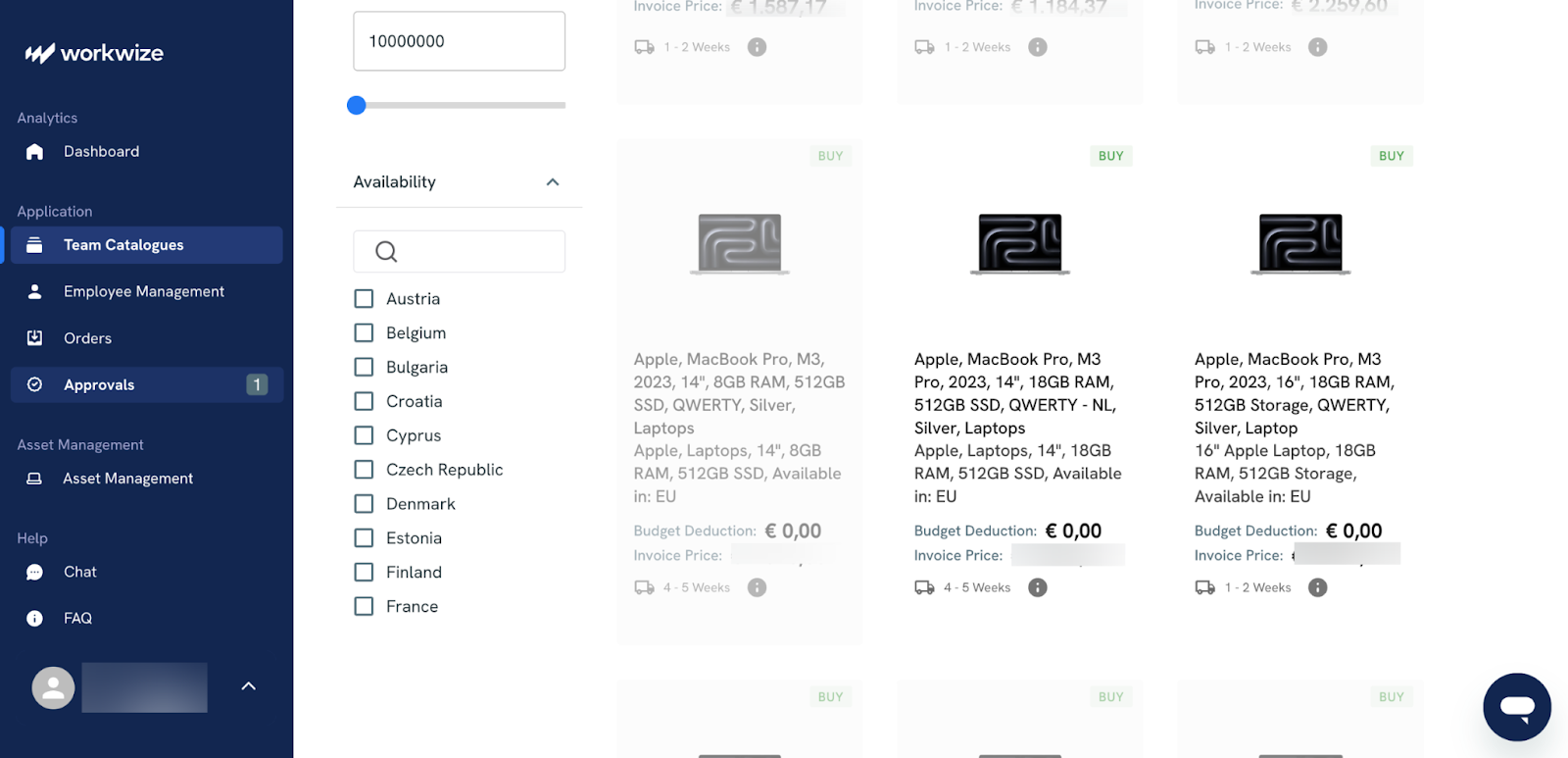Click info icon on 16" MacBook Pro card
Screen dimensions: 1568x758
pos(1317,587)
